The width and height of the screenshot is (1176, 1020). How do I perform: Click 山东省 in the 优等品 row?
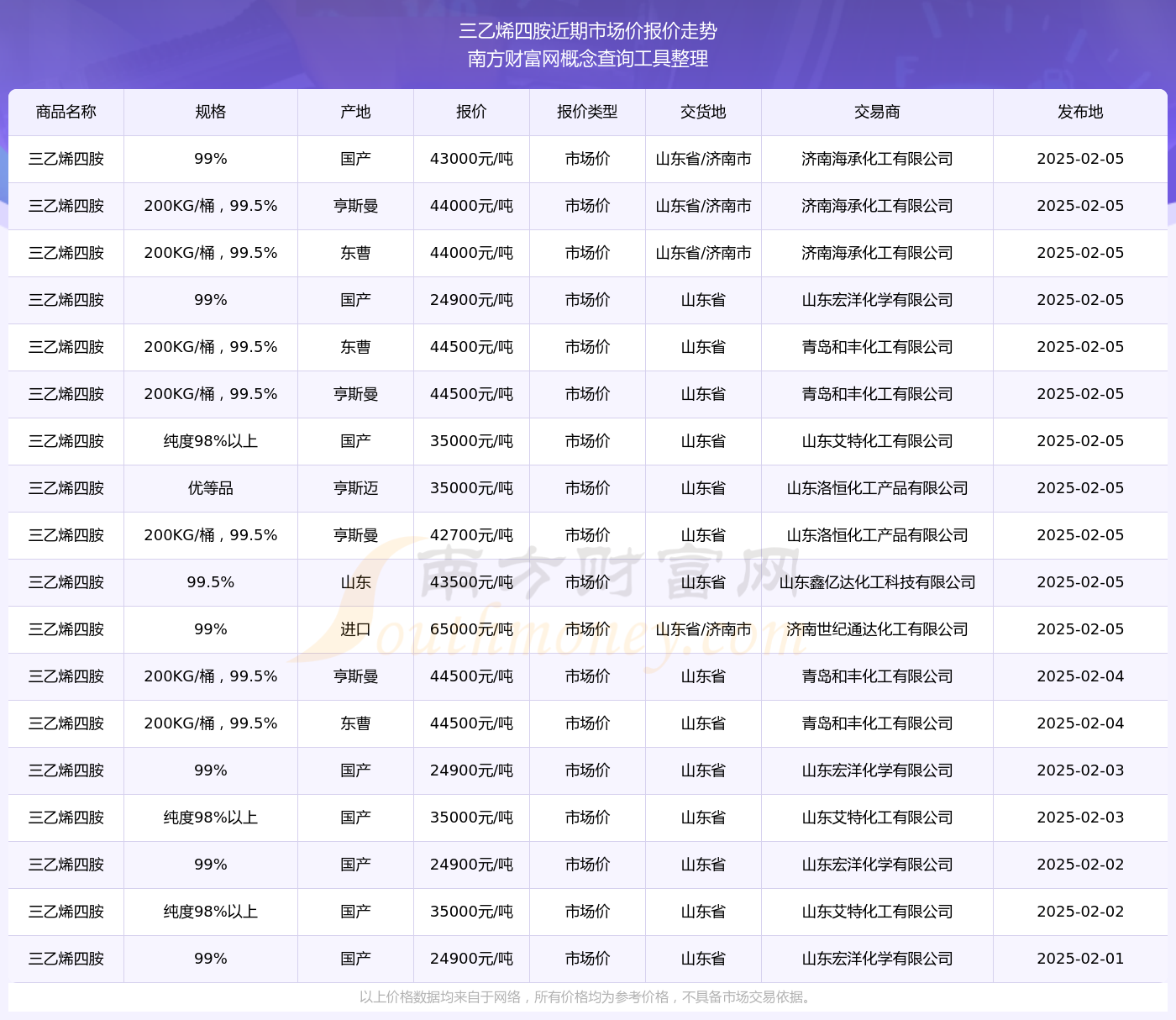click(x=704, y=488)
